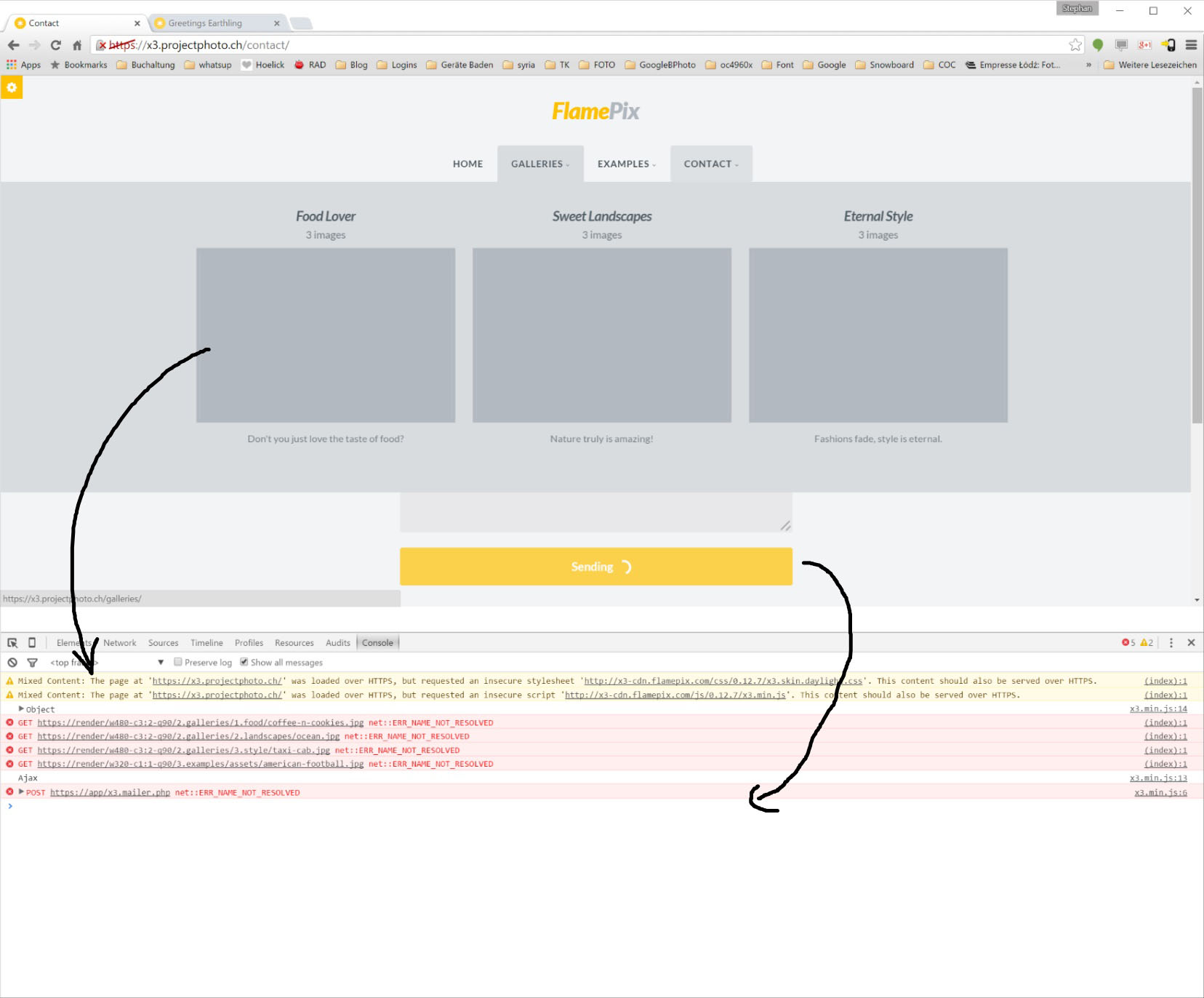Click the browser Back arrow
The image size is (1204, 998).
(x=13, y=45)
